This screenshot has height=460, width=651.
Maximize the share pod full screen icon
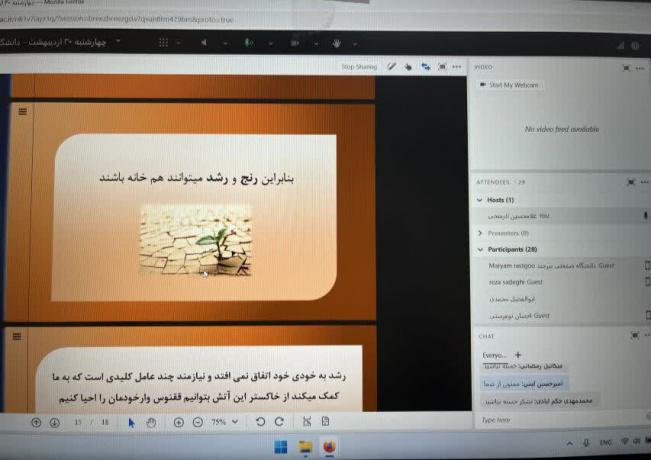tap(442, 67)
